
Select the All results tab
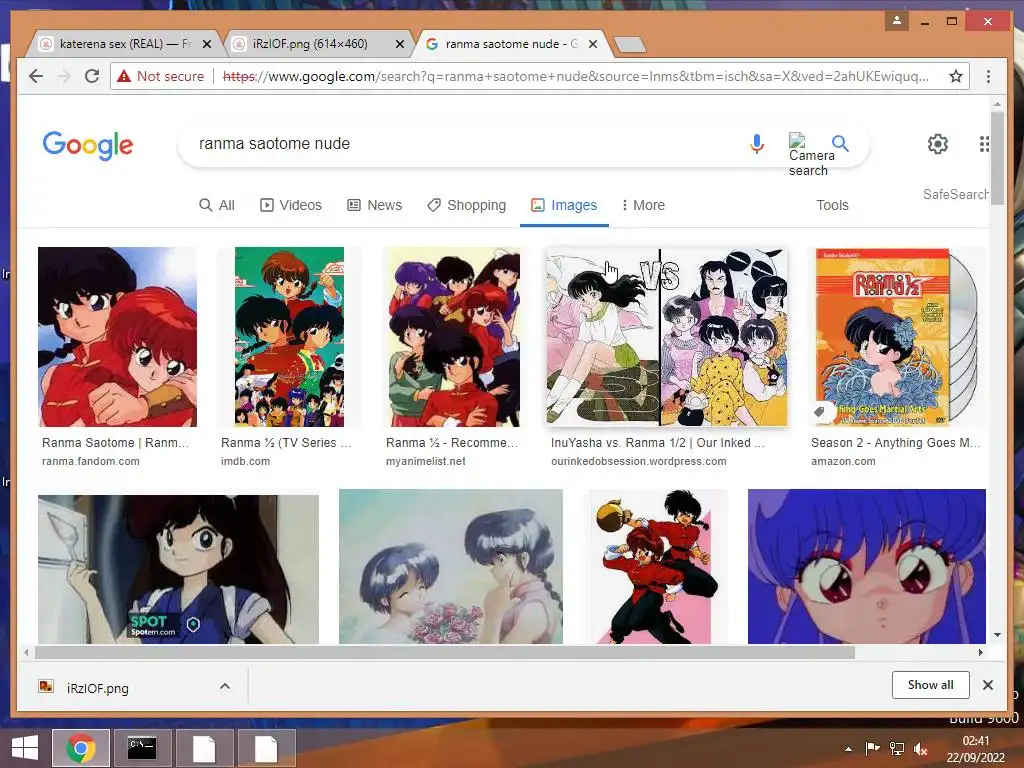click(x=217, y=205)
